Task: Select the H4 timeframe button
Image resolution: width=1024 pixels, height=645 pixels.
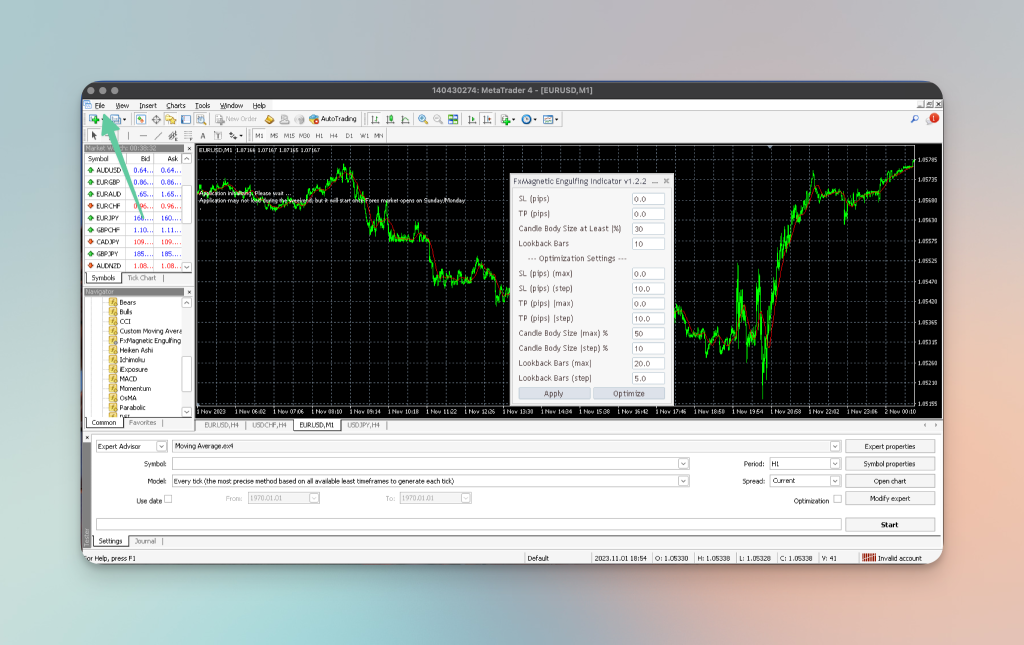Action: click(334, 136)
